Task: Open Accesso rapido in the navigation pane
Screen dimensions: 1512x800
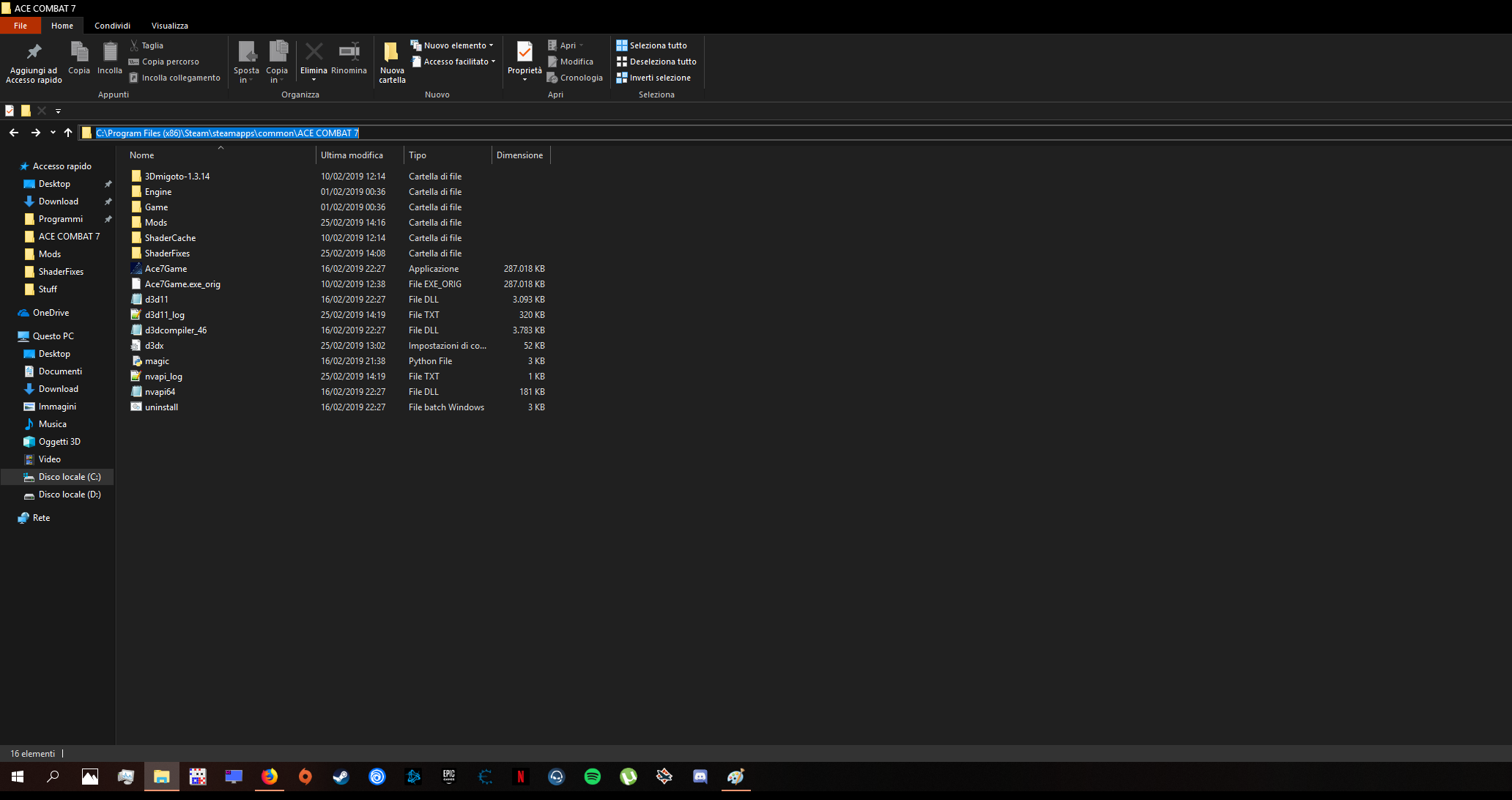Action: pos(62,166)
